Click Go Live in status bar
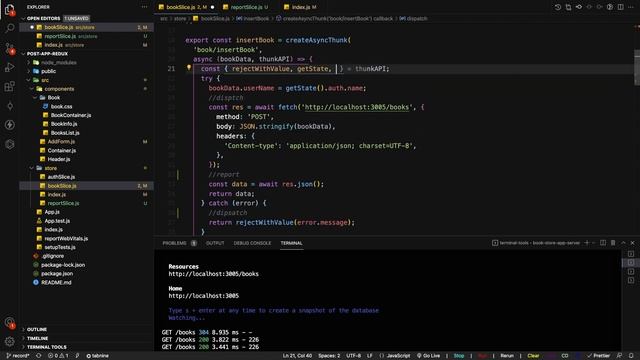Viewport: 640px width, 360px height. 428,356
